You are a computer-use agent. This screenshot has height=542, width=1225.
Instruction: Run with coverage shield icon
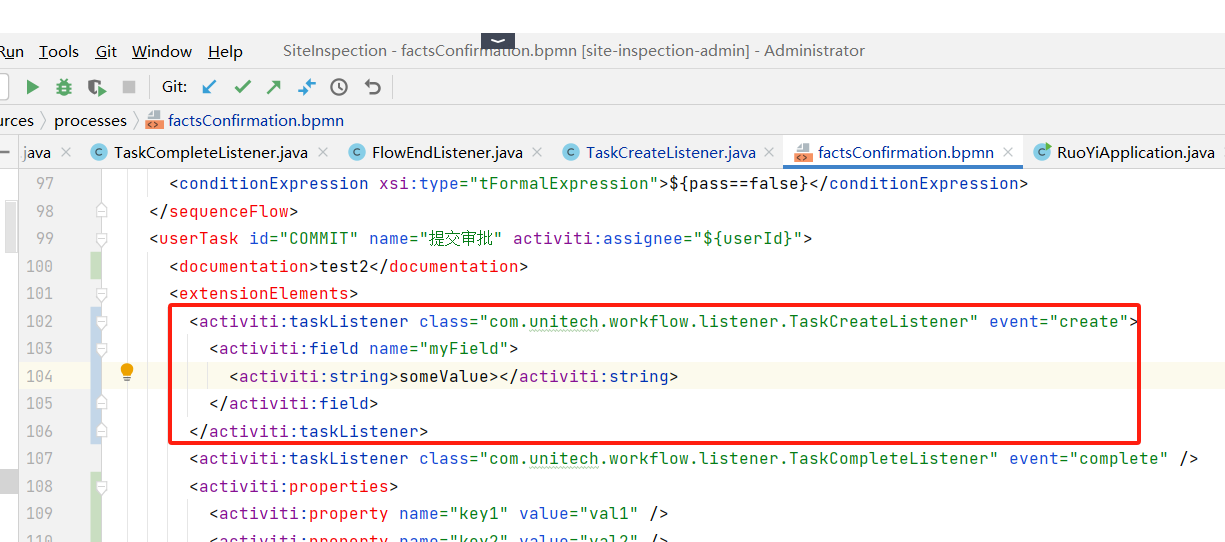tap(96, 87)
